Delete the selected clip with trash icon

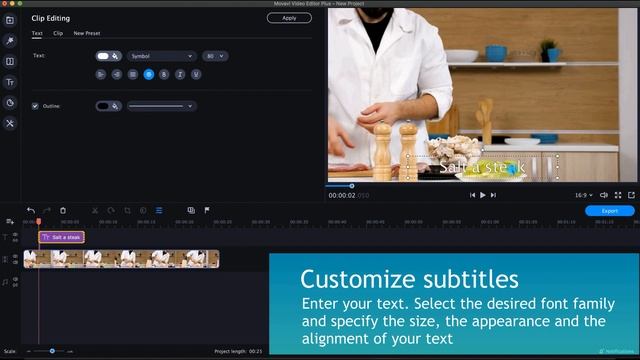(63, 210)
